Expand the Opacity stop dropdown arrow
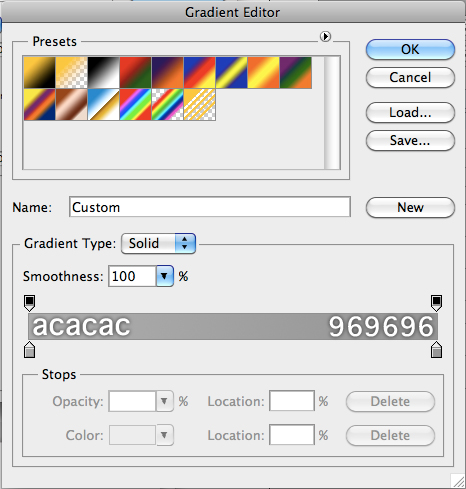The width and height of the screenshot is (466, 489). click(x=164, y=401)
